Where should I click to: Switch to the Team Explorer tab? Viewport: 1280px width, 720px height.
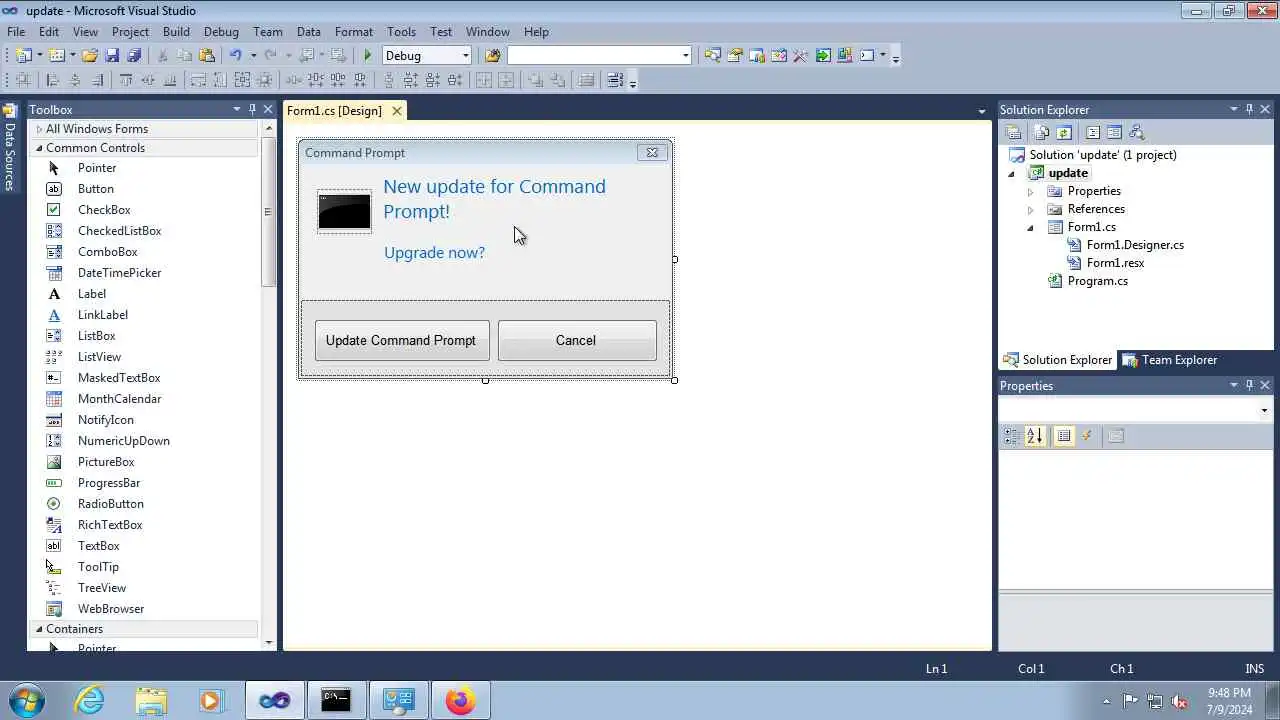(x=1170, y=360)
